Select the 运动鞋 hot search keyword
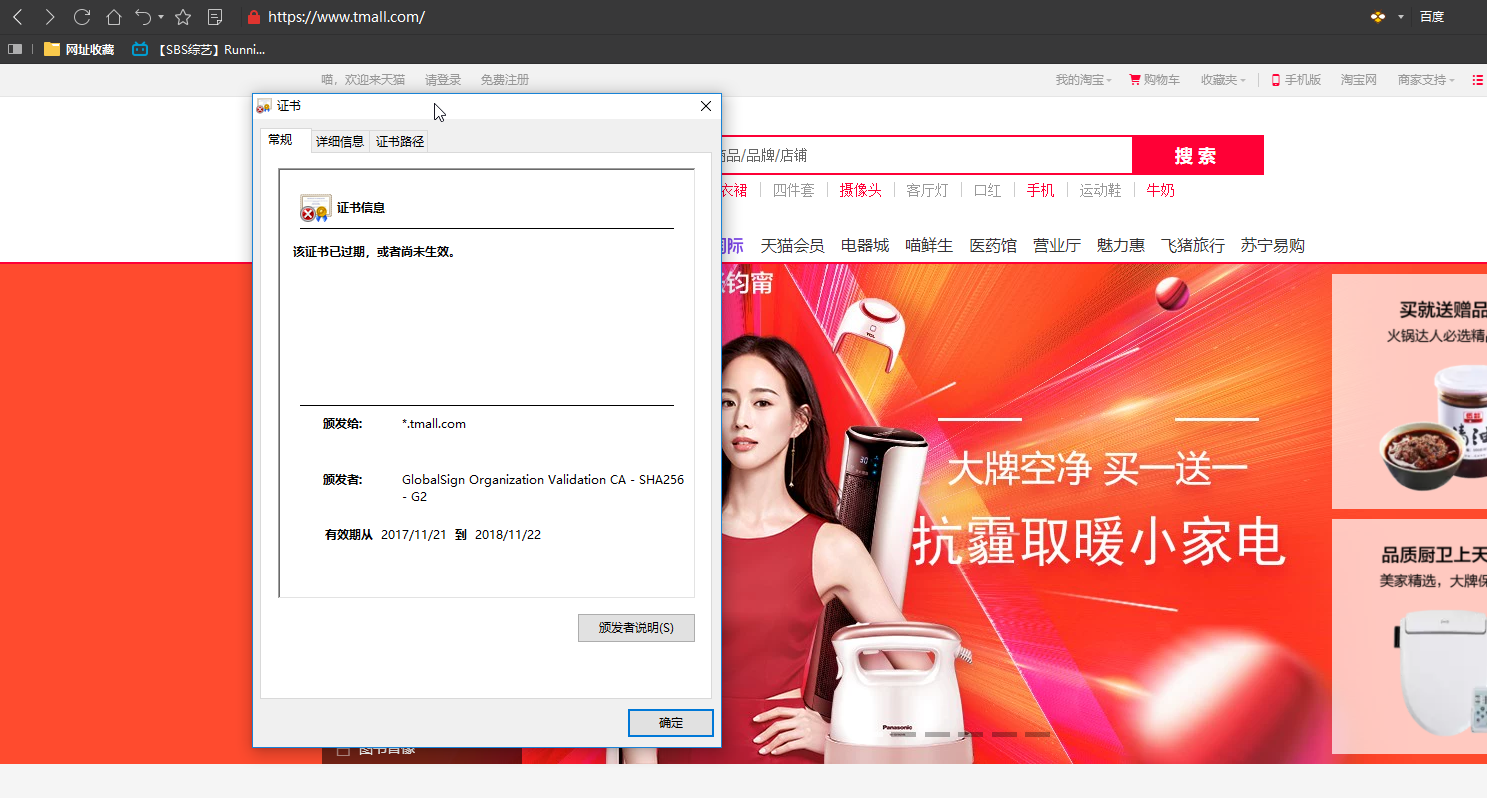 [x=1100, y=190]
